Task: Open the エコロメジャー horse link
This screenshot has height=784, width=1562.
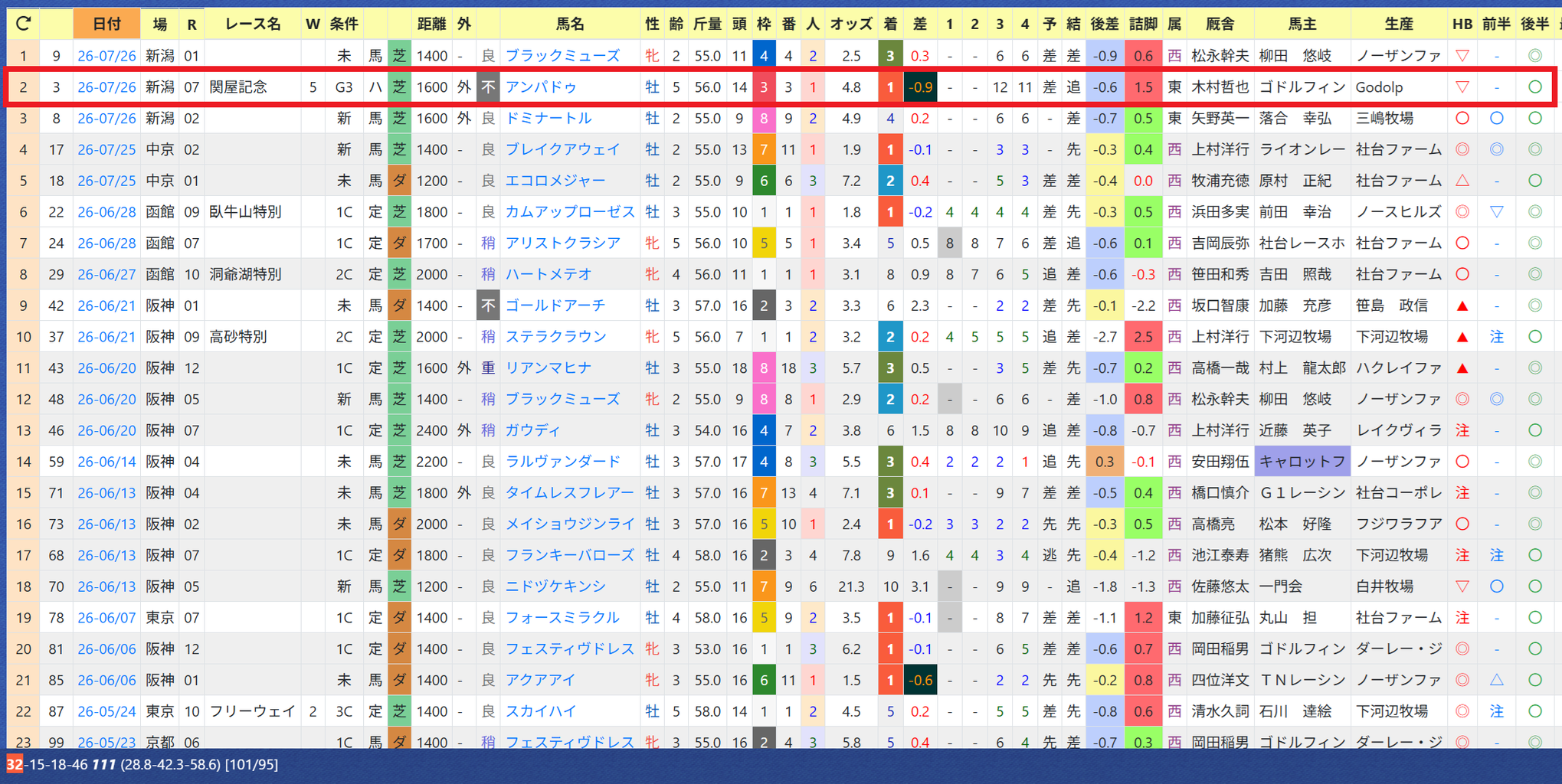Action: coord(555,181)
